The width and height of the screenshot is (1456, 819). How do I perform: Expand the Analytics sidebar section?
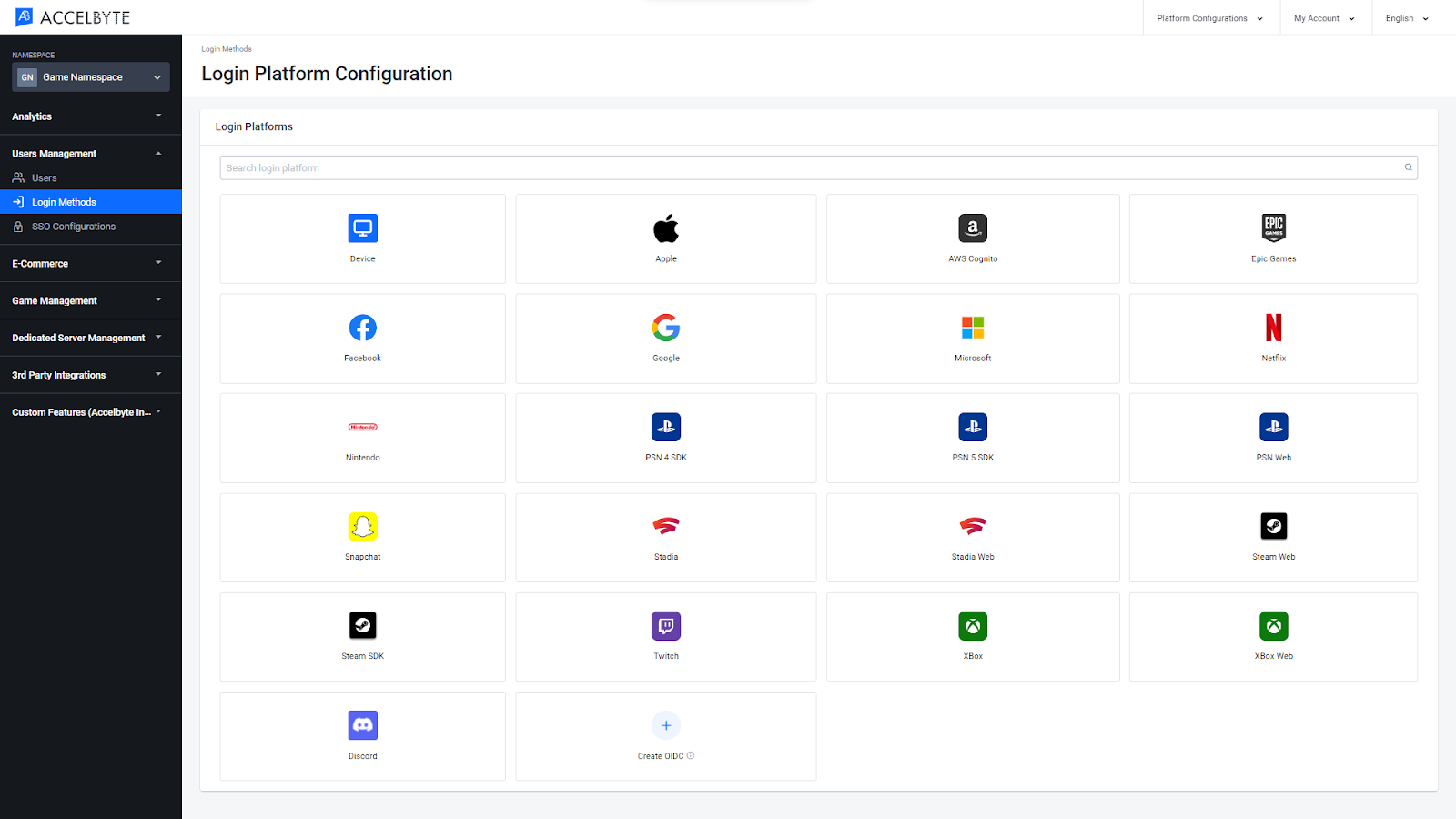click(x=91, y=116)
